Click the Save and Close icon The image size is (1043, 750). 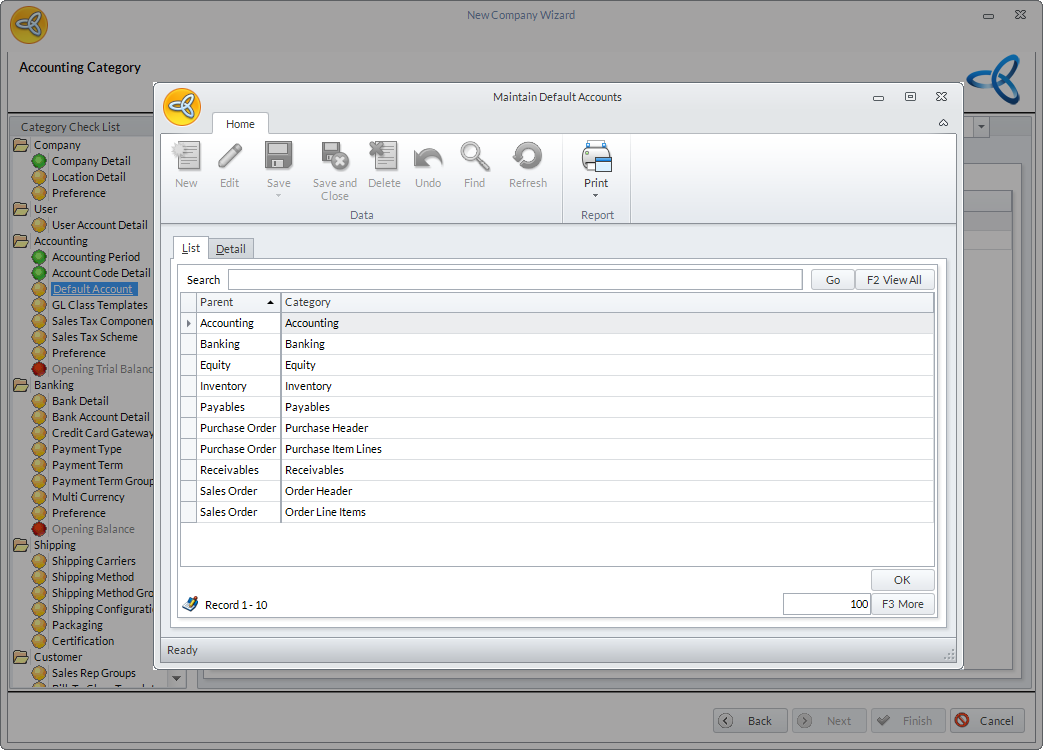334,157
